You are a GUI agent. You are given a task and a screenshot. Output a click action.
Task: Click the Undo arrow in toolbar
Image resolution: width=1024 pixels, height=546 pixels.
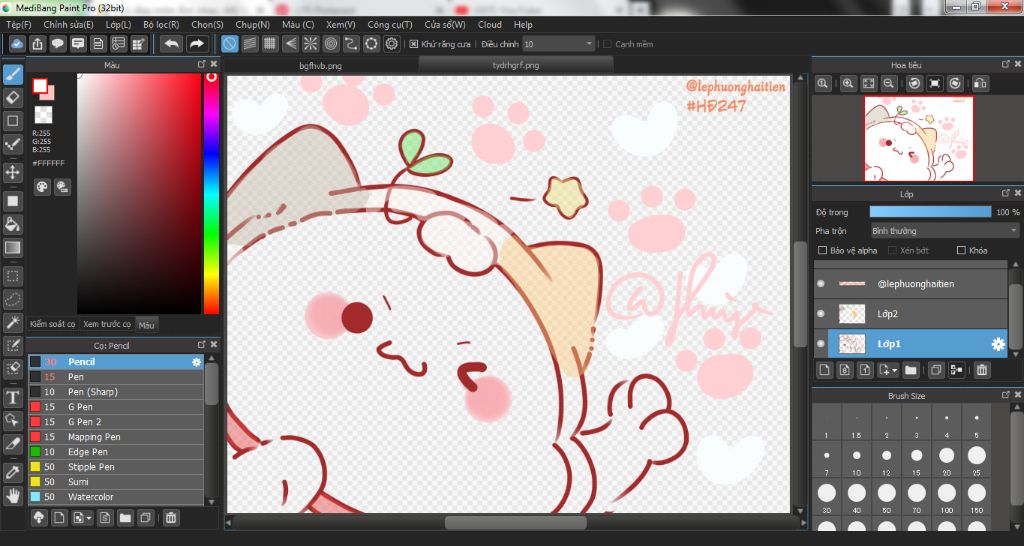coord(172,44)
